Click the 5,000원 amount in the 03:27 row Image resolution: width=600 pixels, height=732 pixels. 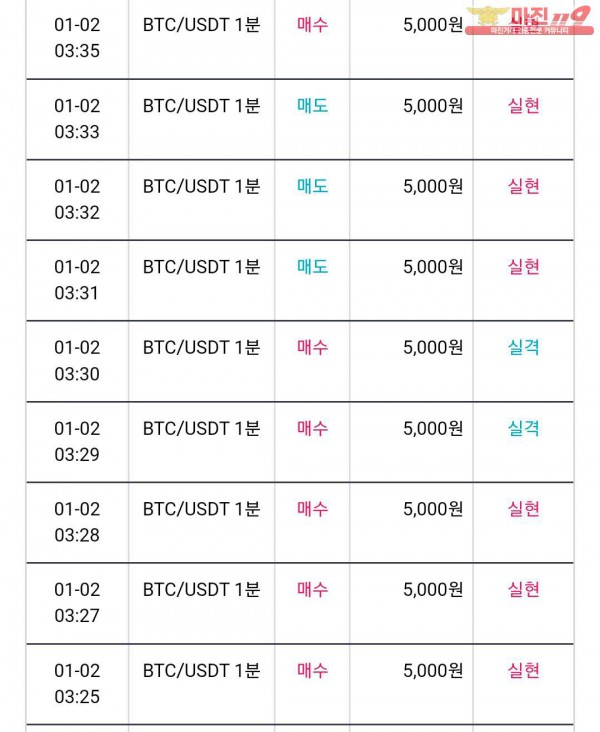pos(433,590)
